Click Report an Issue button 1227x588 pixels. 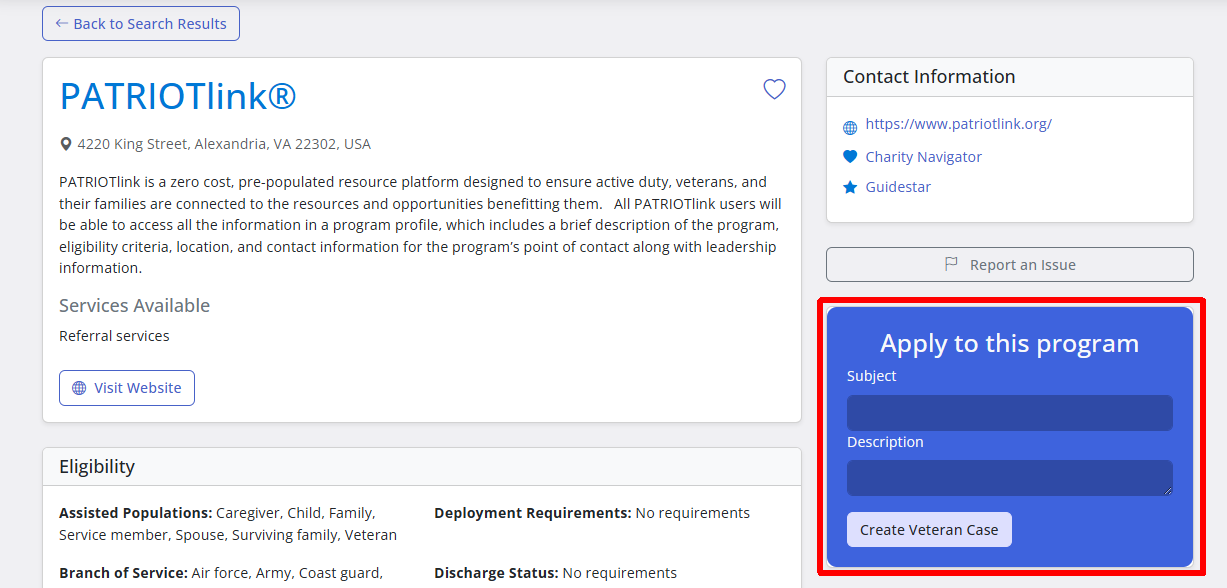tap(1010, 265)
